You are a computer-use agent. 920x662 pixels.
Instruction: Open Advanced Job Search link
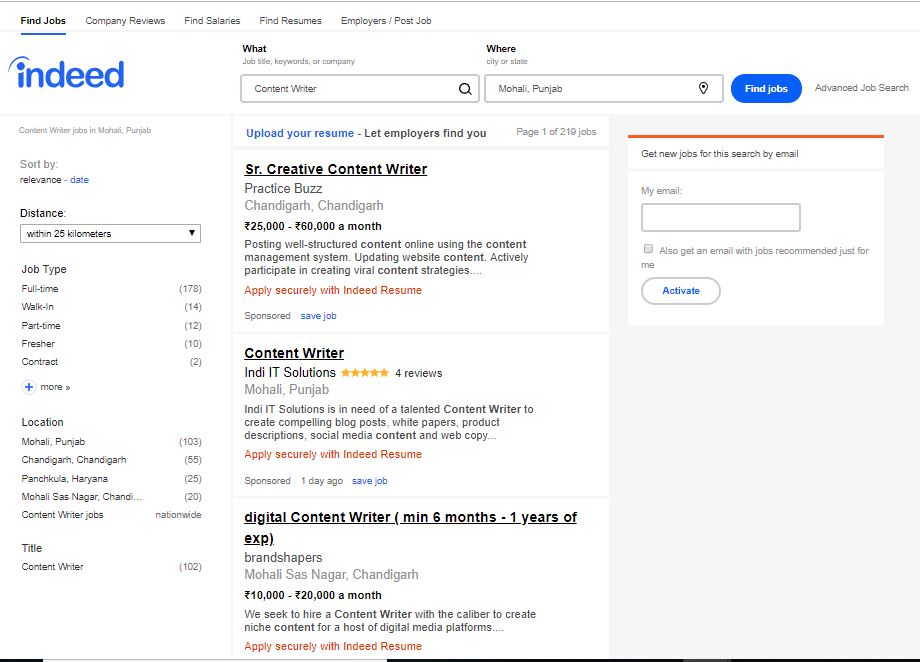click(861, 87)
